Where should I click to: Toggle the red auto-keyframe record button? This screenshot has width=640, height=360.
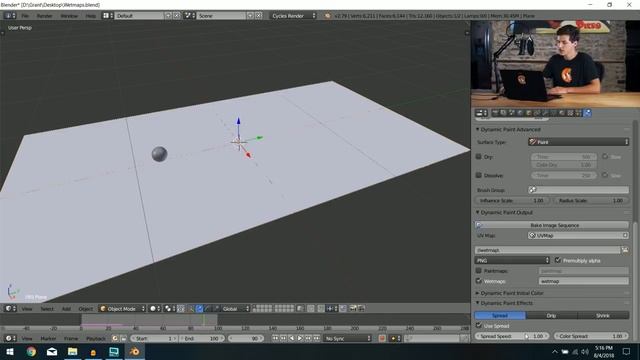pos(382,338)
